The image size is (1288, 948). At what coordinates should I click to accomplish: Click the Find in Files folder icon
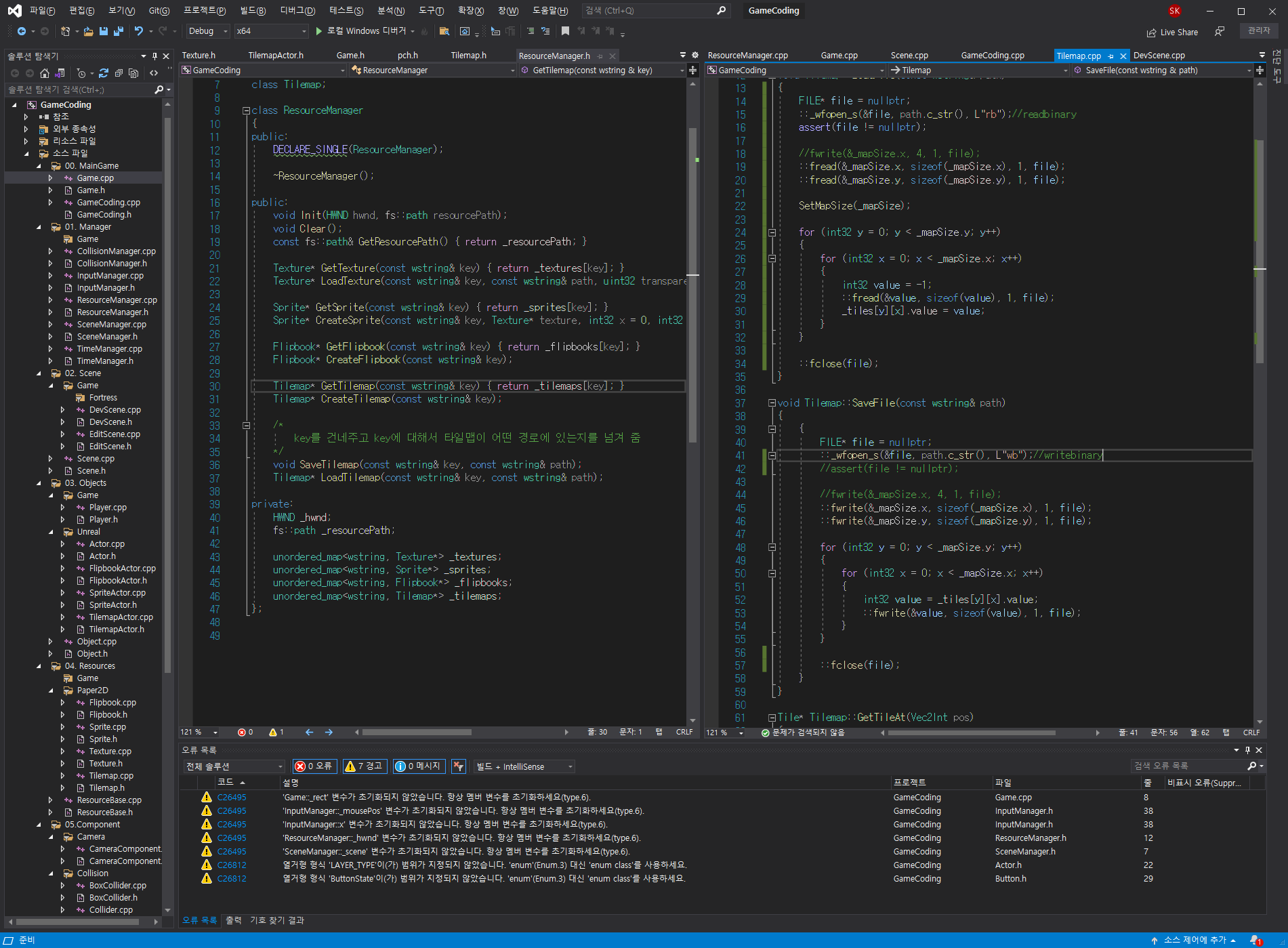pos(444,31)
